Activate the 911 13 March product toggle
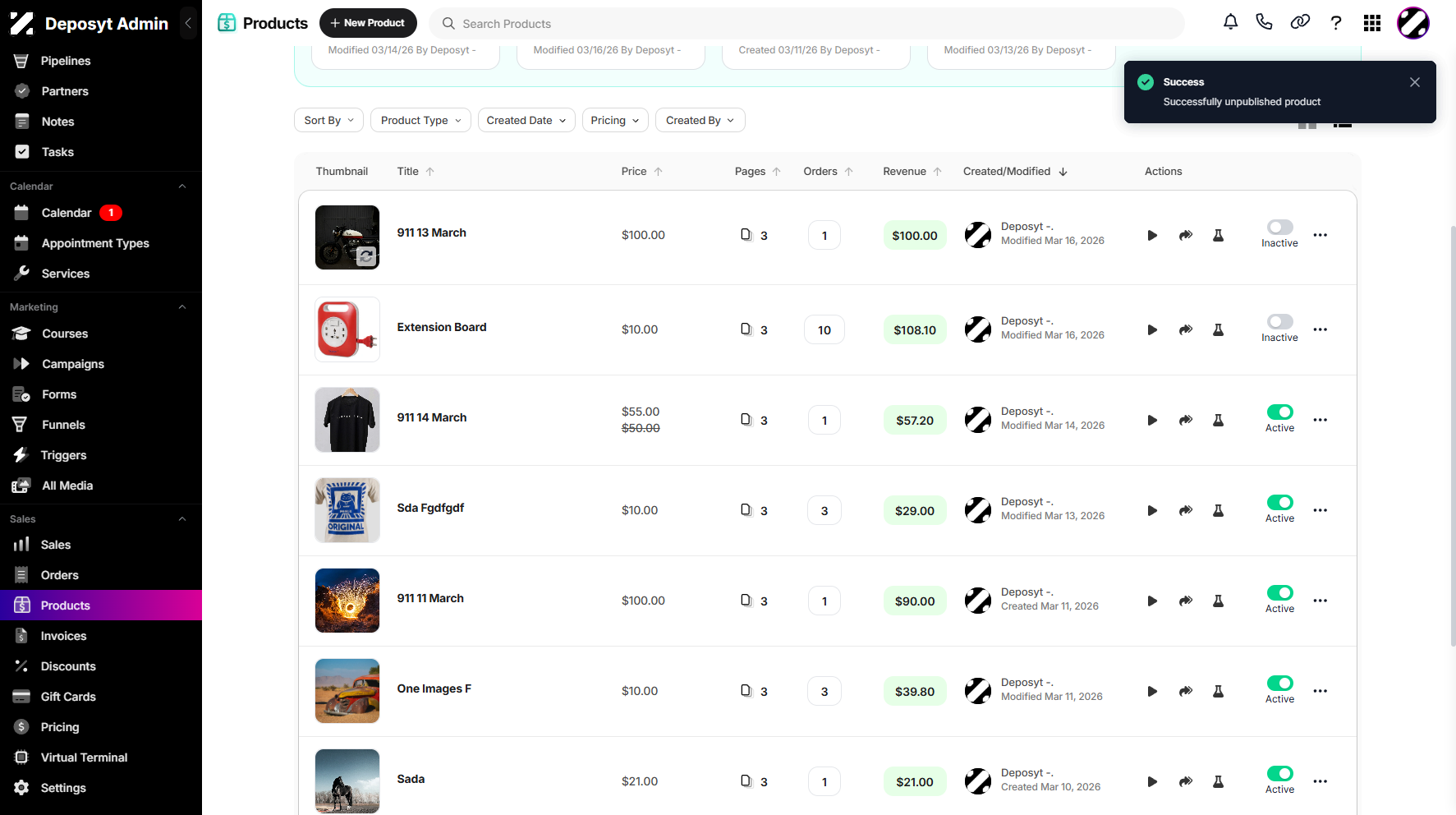The width and height of the screenshot is (1456, 815). 1279,227
